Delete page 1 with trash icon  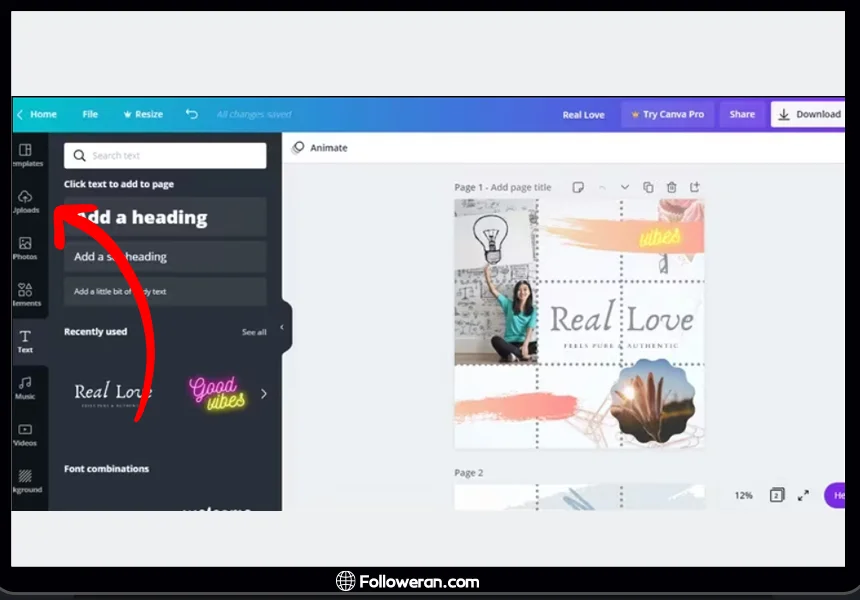point(671,187)
